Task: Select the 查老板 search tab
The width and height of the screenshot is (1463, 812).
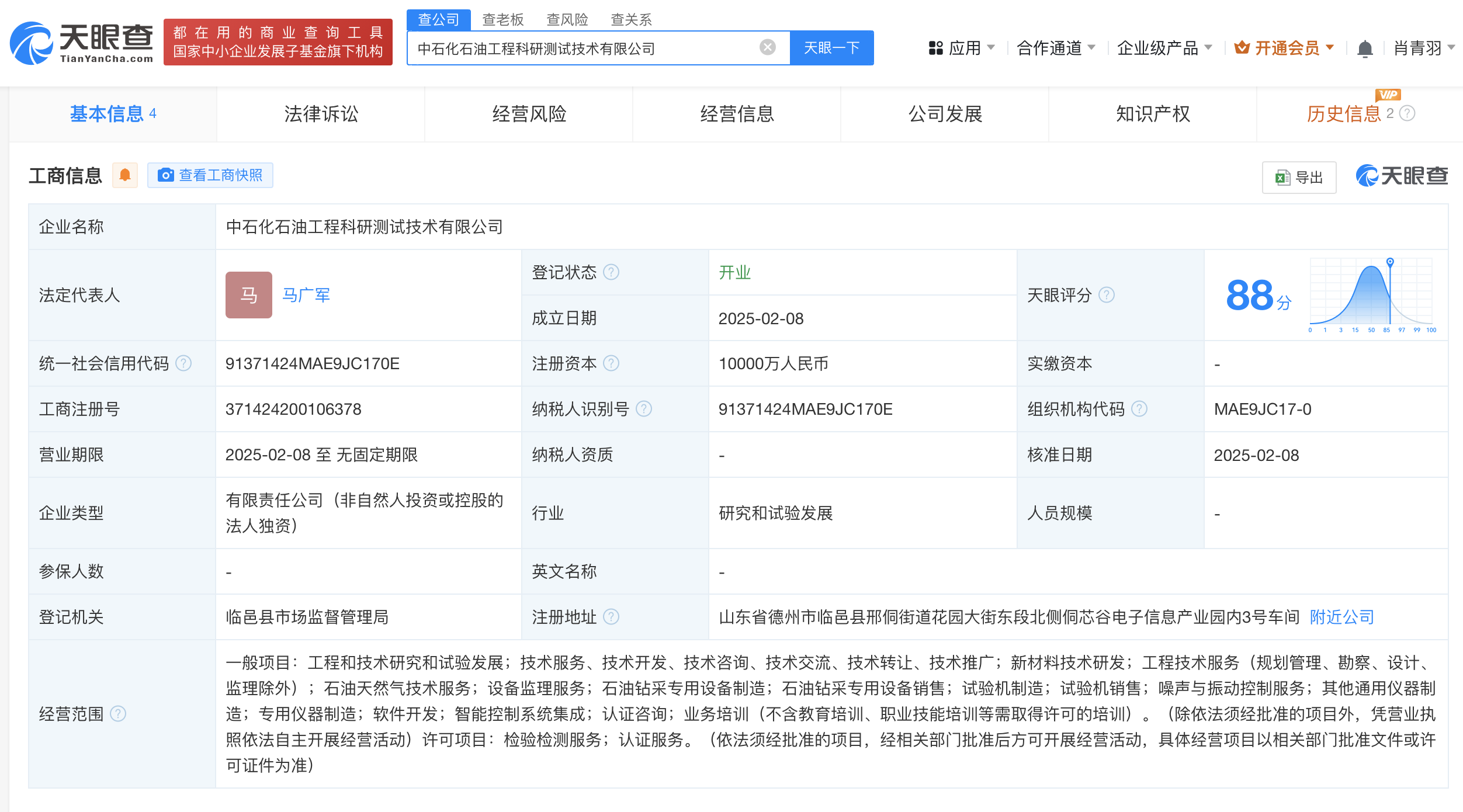Action: (x=502, y=20)
